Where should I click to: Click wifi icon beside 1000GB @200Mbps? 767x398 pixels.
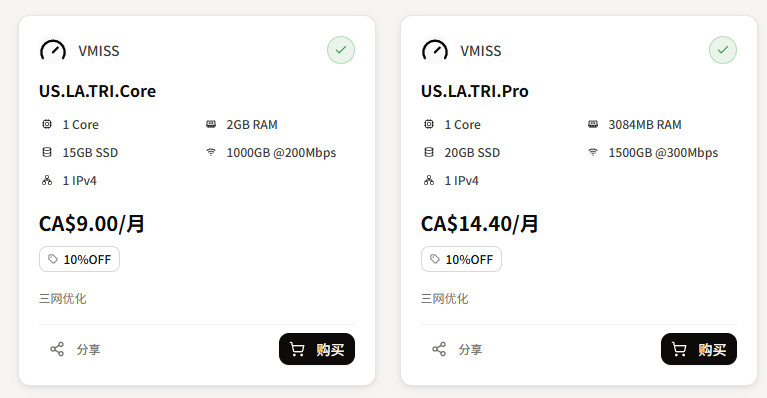(x=211, y=152)
